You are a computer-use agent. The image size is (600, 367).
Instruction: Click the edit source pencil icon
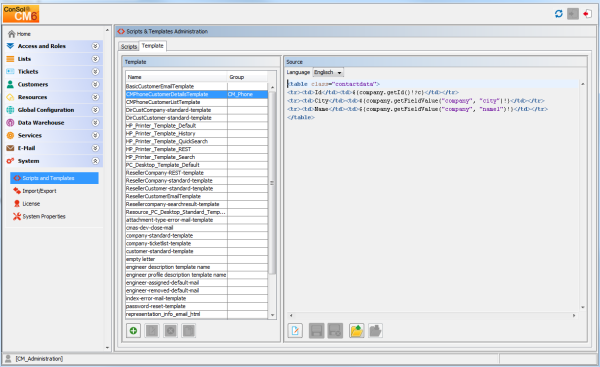pyautogui.click(x=295, y=331)
